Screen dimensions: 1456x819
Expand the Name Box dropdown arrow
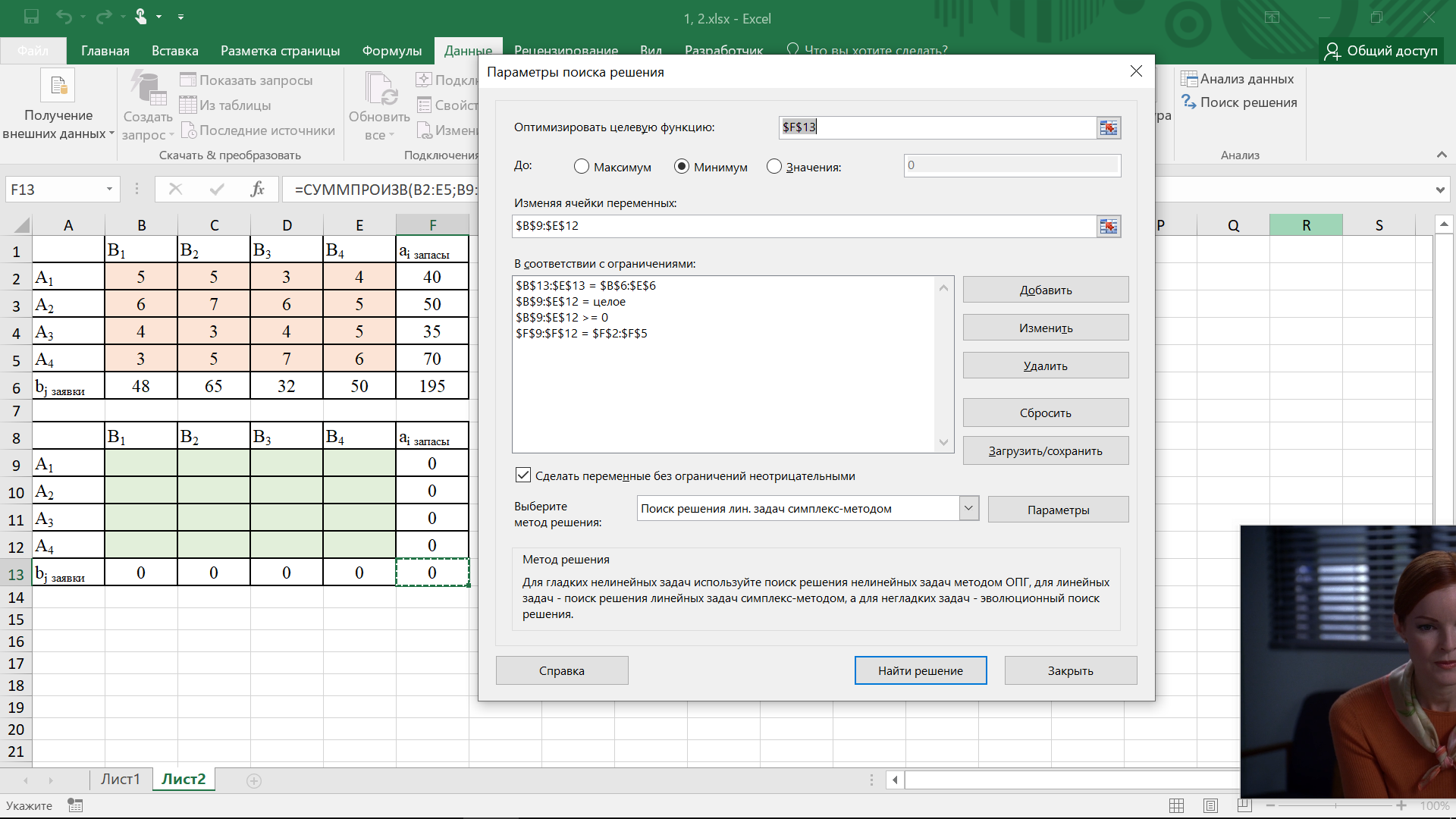109,189
